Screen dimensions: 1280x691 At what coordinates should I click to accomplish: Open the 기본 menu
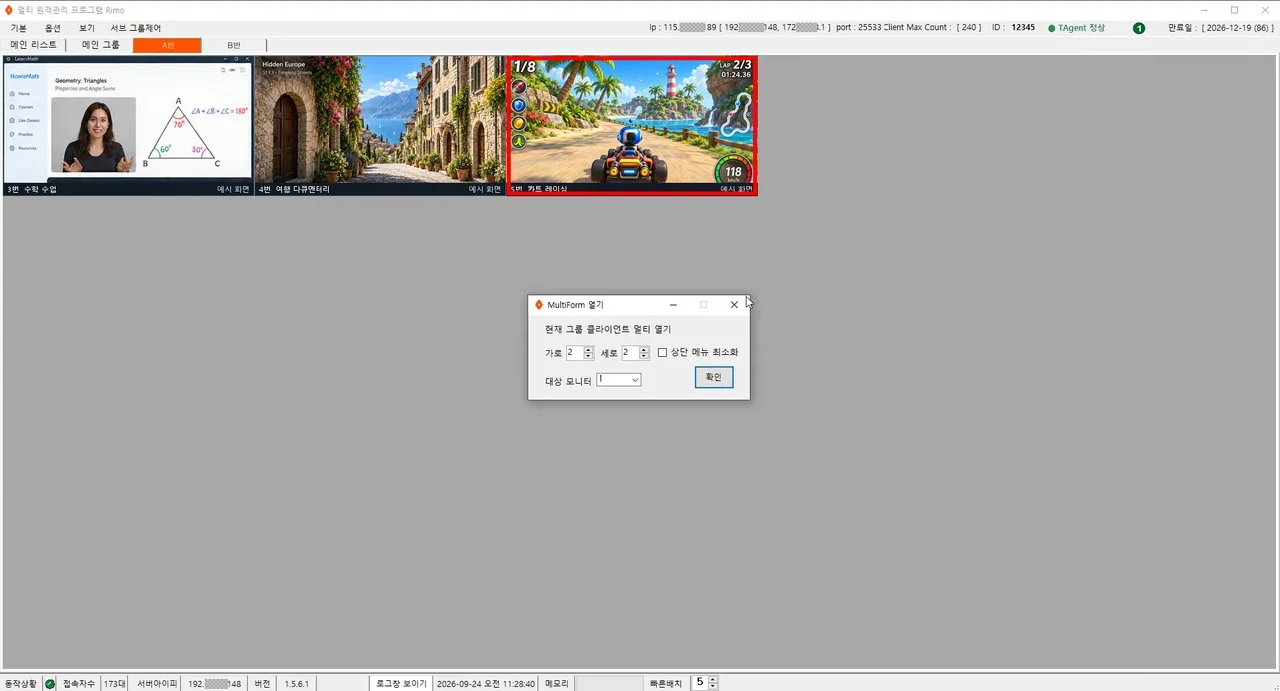18,28
